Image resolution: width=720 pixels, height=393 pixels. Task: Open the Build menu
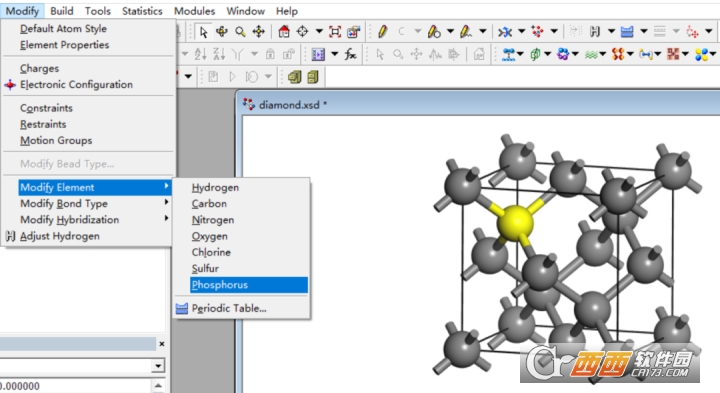pyautogui.click(x=62, y=11)
